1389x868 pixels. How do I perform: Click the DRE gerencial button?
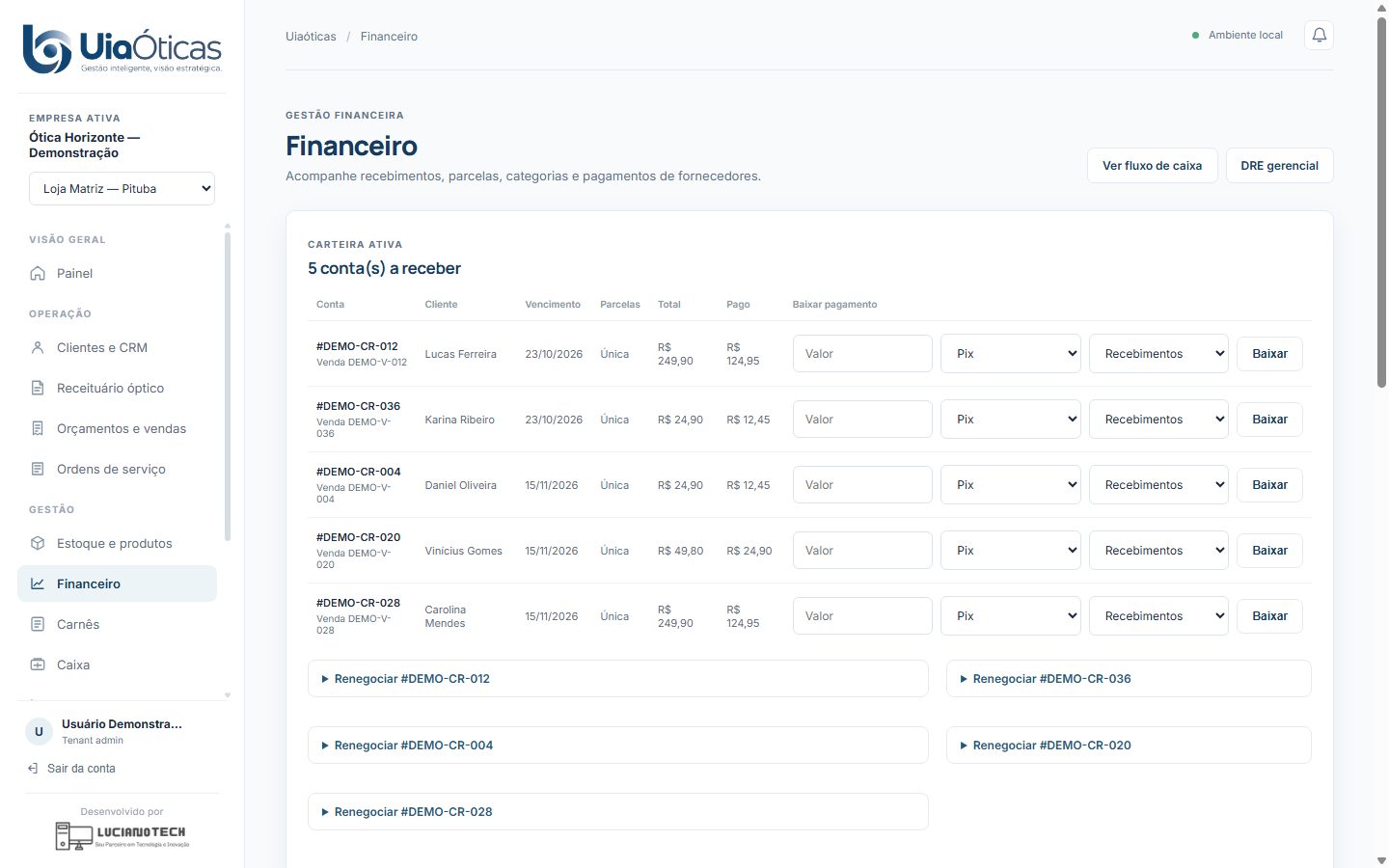[1279, 165]
